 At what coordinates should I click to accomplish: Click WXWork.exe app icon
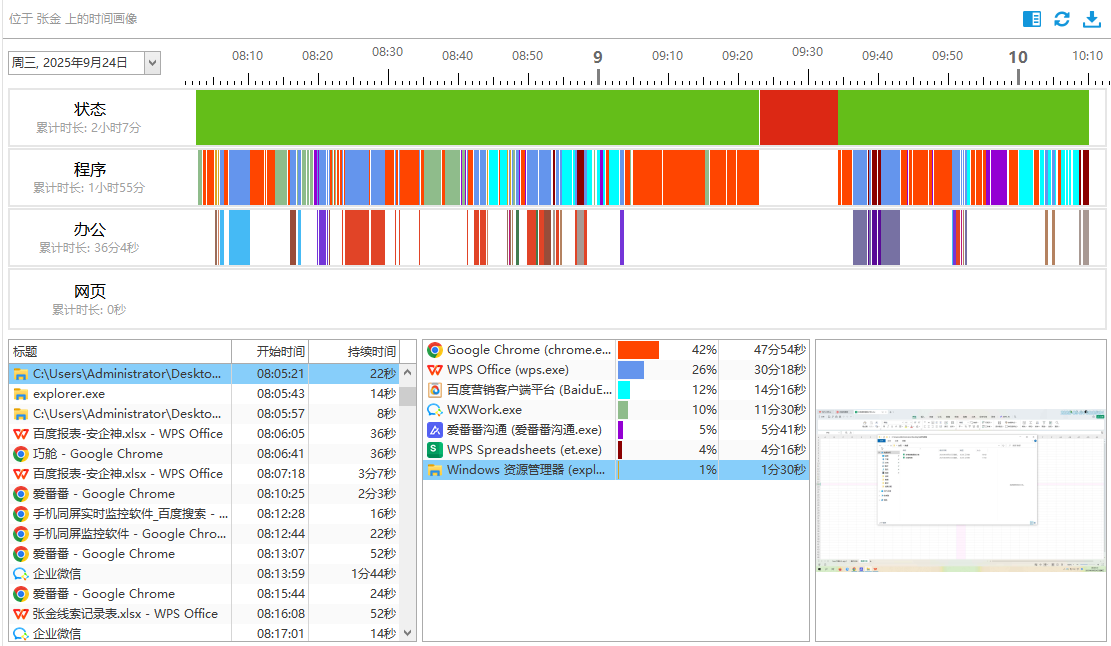pos(434,409)
